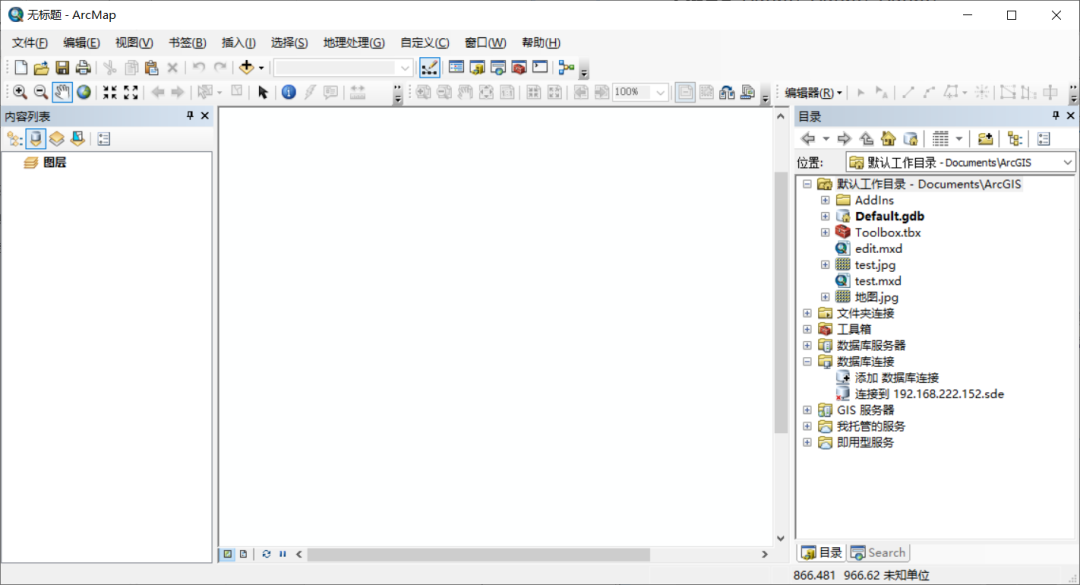The image size is (1080, 585).
Task: Switch to List By Source
Action: coord(35,139)
